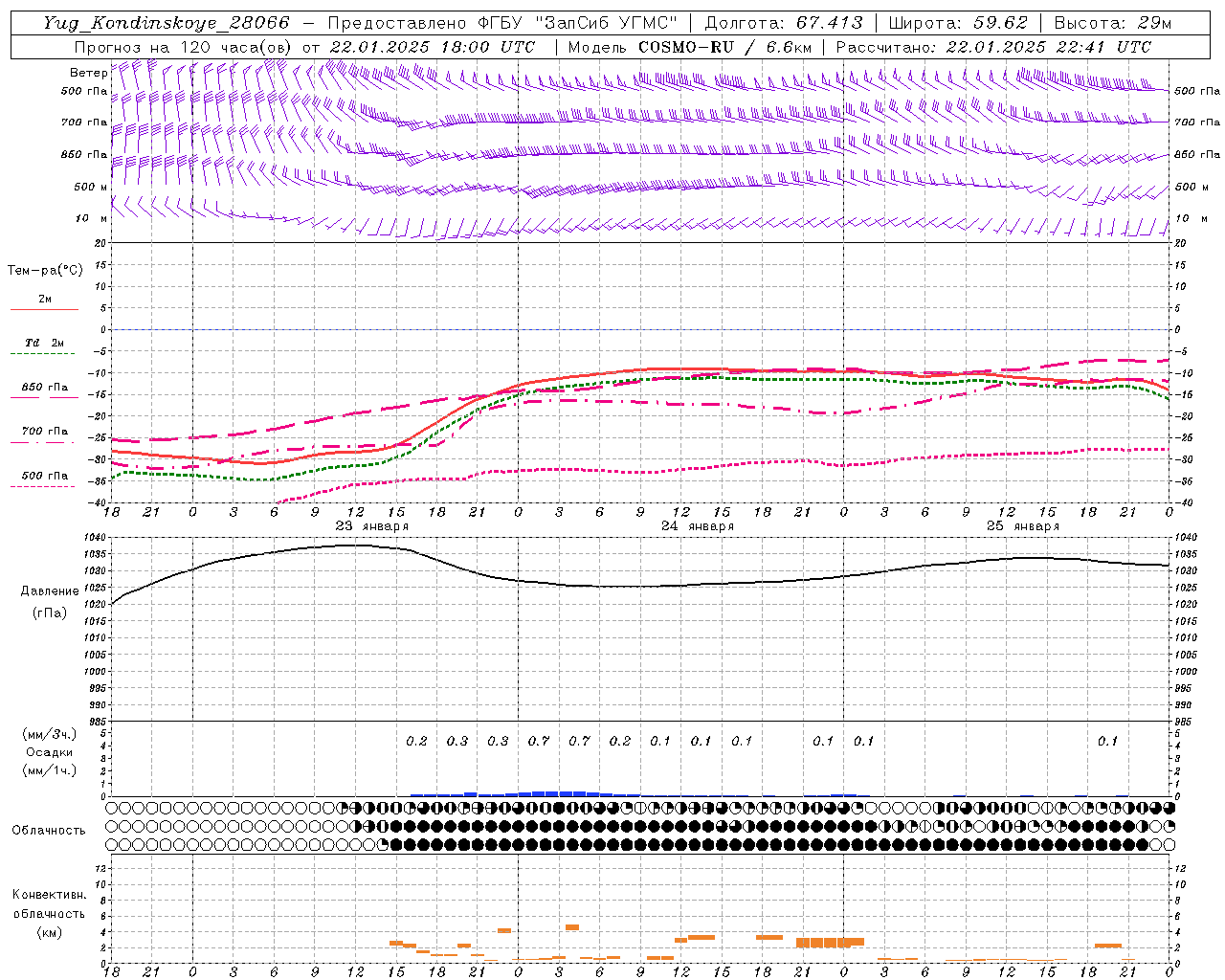
Task: Click the 24 января date label
Action: [x=698, y=526]
